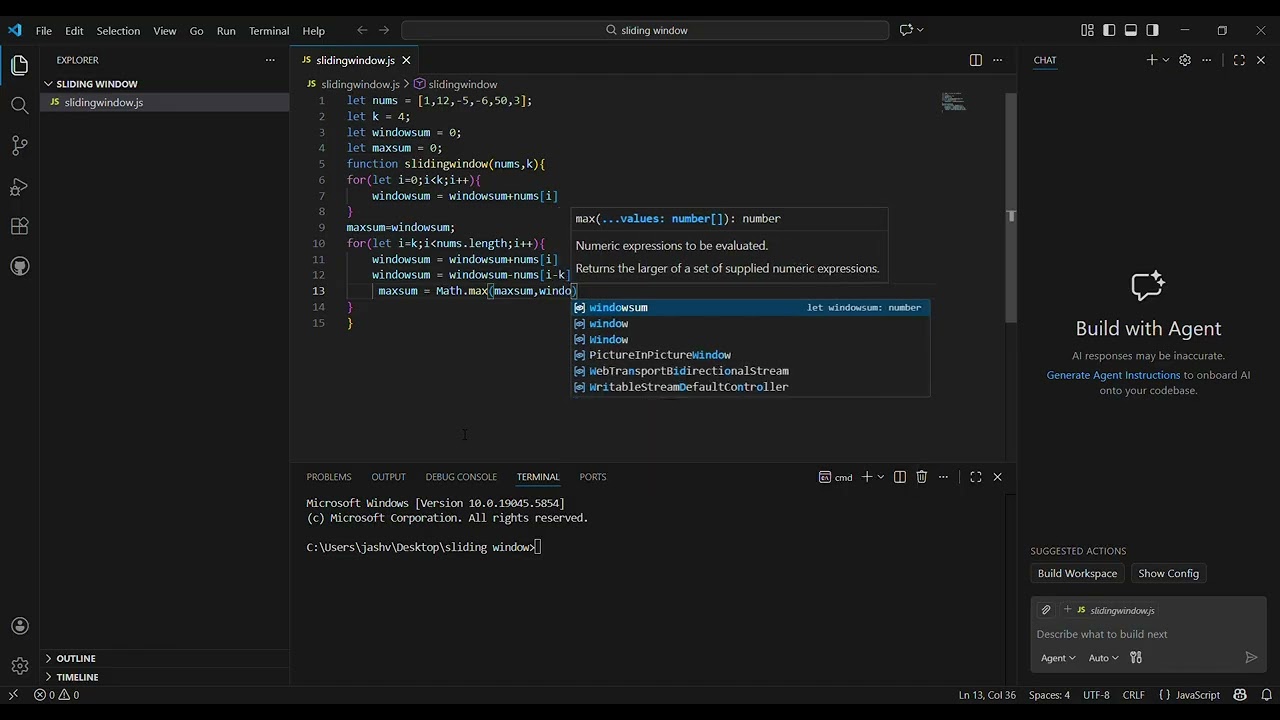1280x720 pixels.
Task: Open the File menu
Action: pos(44,30)
